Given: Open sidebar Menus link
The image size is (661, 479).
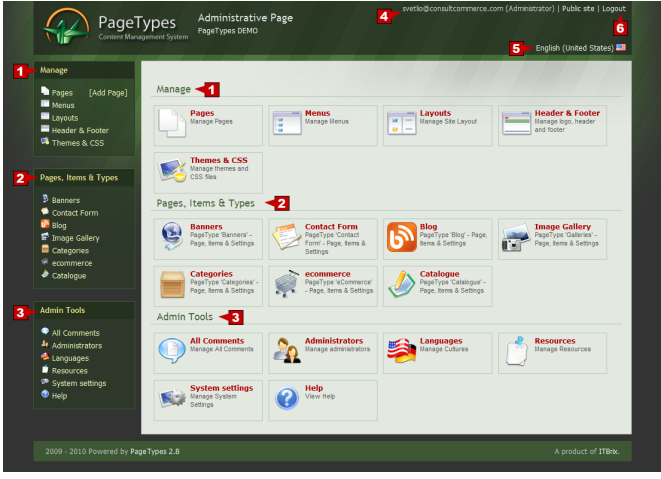Looking at the screenshot, I should (x=63, y=105).
